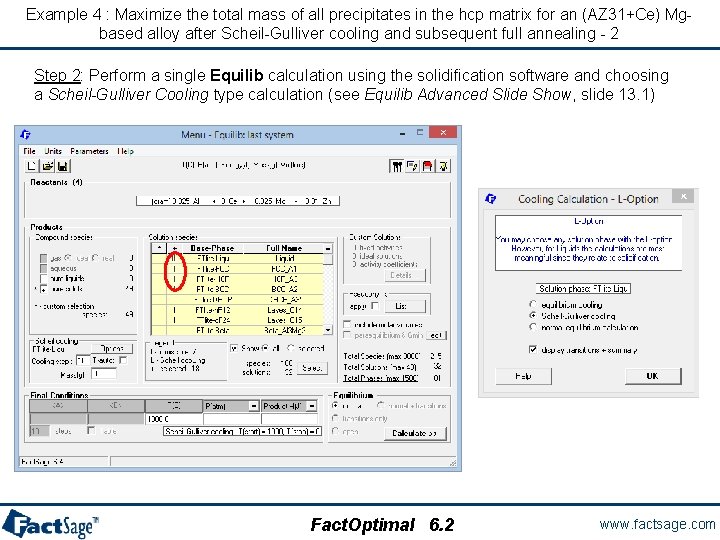Screen dimensions: 720x540
Task: Select normal equilibrium calculation radio button
Action: tap(533, 327)
